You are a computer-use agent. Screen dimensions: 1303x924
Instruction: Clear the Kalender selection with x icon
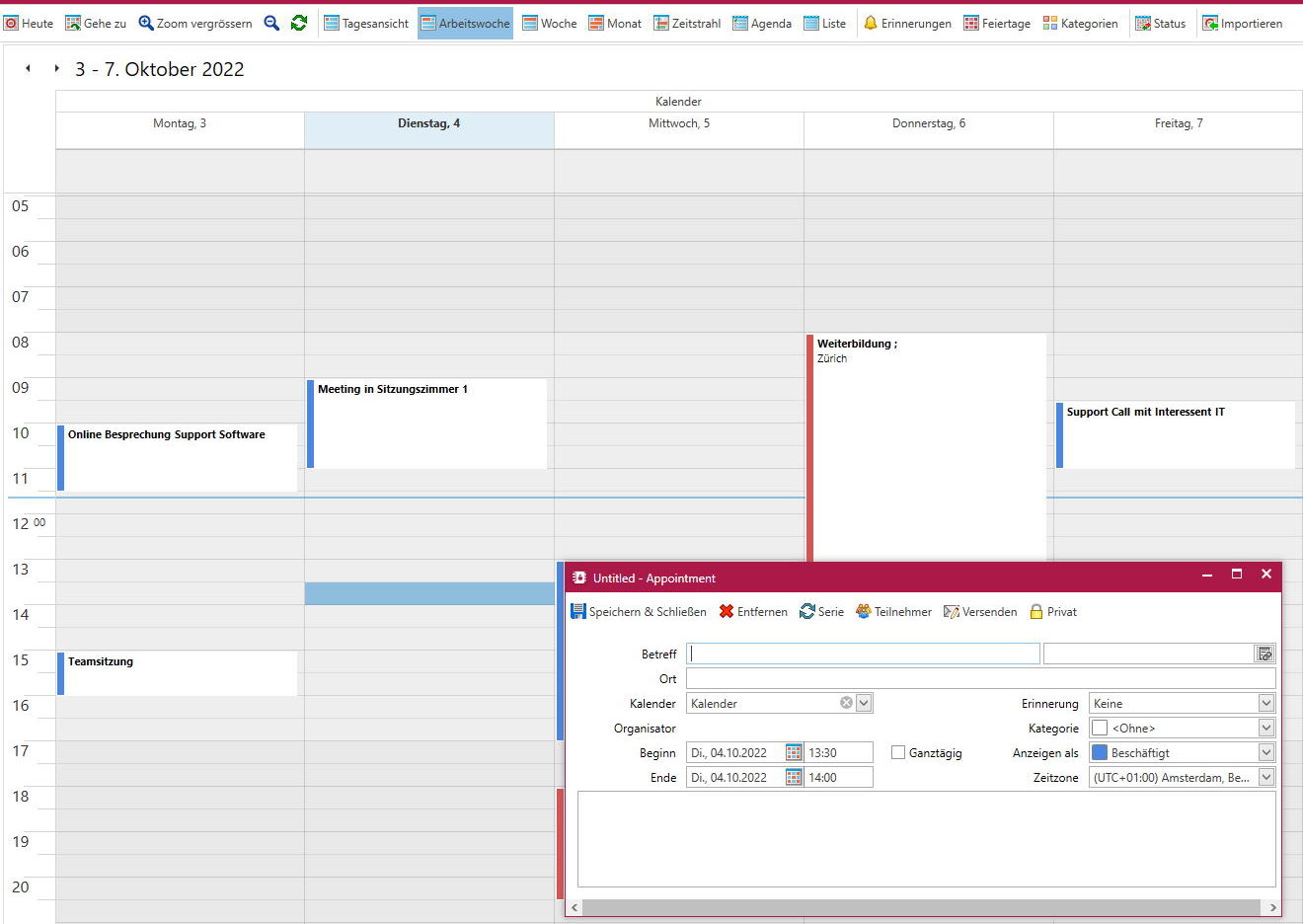(846, 703)
